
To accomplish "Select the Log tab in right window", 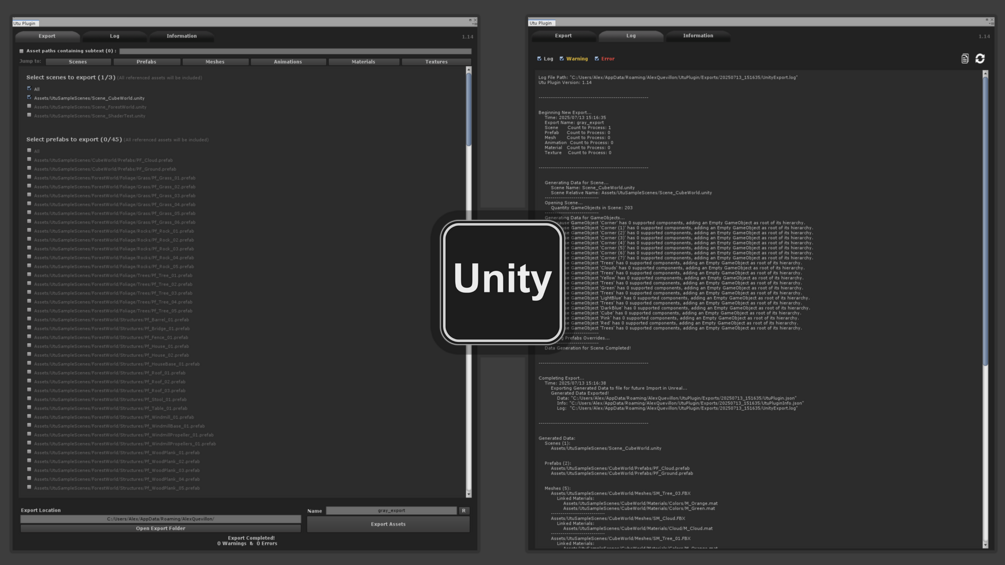I will click(x=631, y=36).
